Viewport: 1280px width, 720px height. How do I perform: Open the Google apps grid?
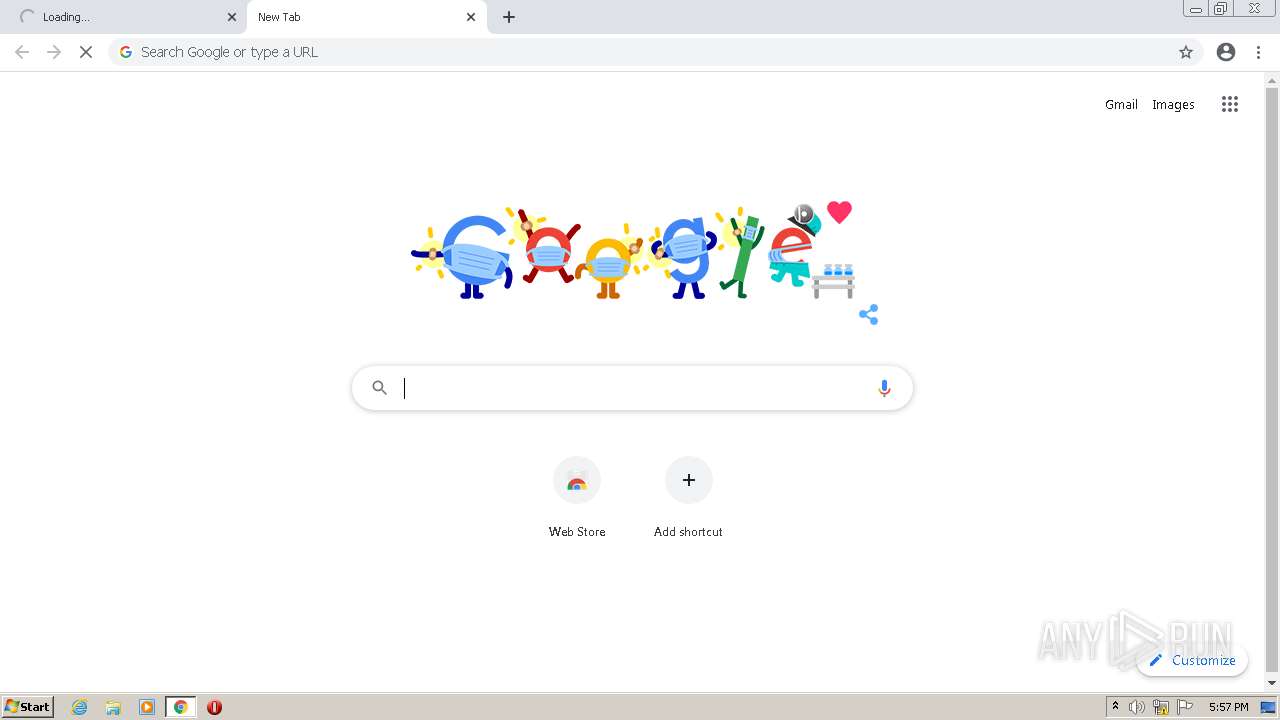(x=1230, y=104)
